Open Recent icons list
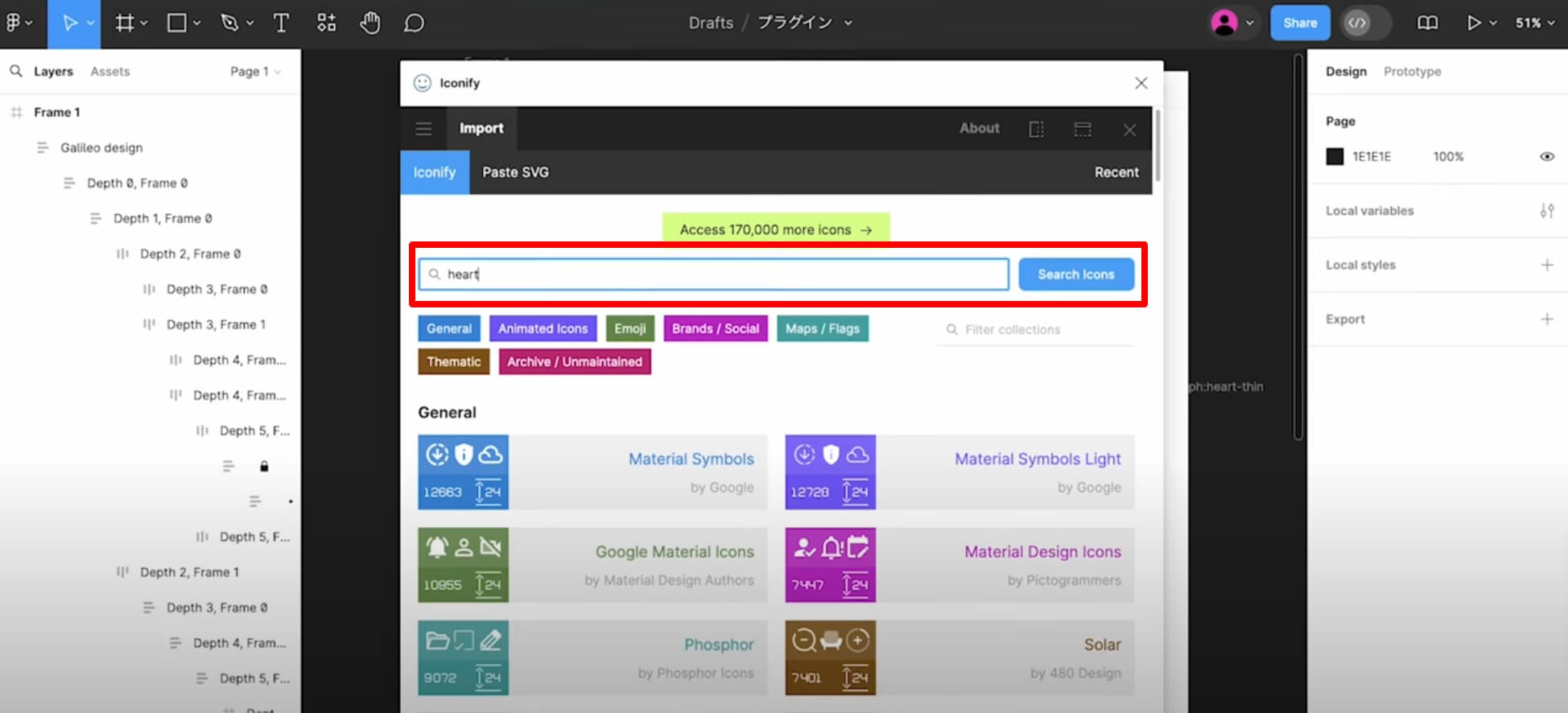 pos(1116,172)
